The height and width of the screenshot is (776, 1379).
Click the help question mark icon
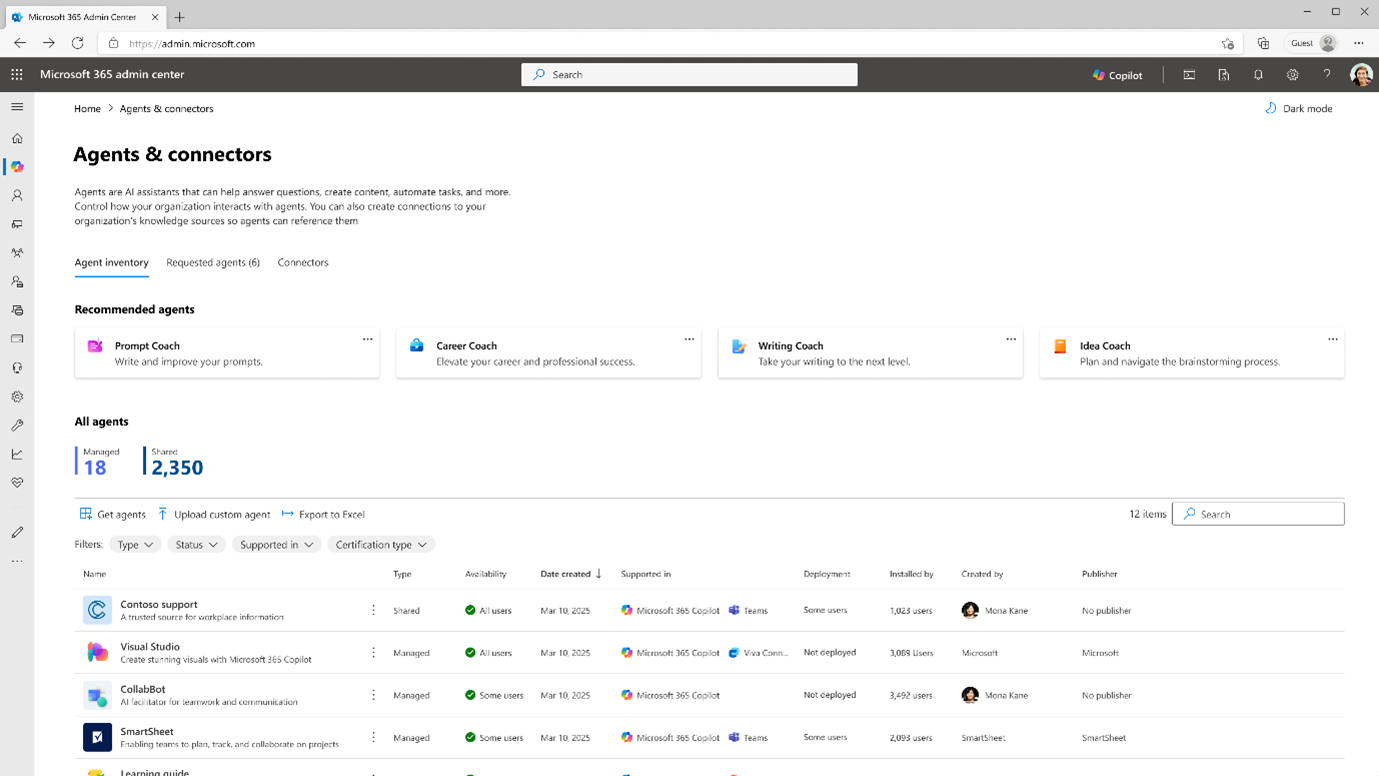tap(1326, 75)
